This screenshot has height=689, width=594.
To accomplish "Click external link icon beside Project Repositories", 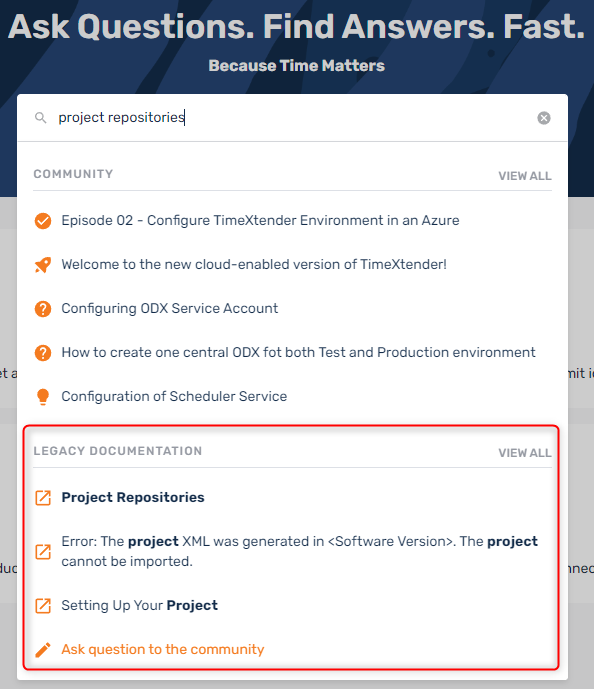I will click(43, 497).
